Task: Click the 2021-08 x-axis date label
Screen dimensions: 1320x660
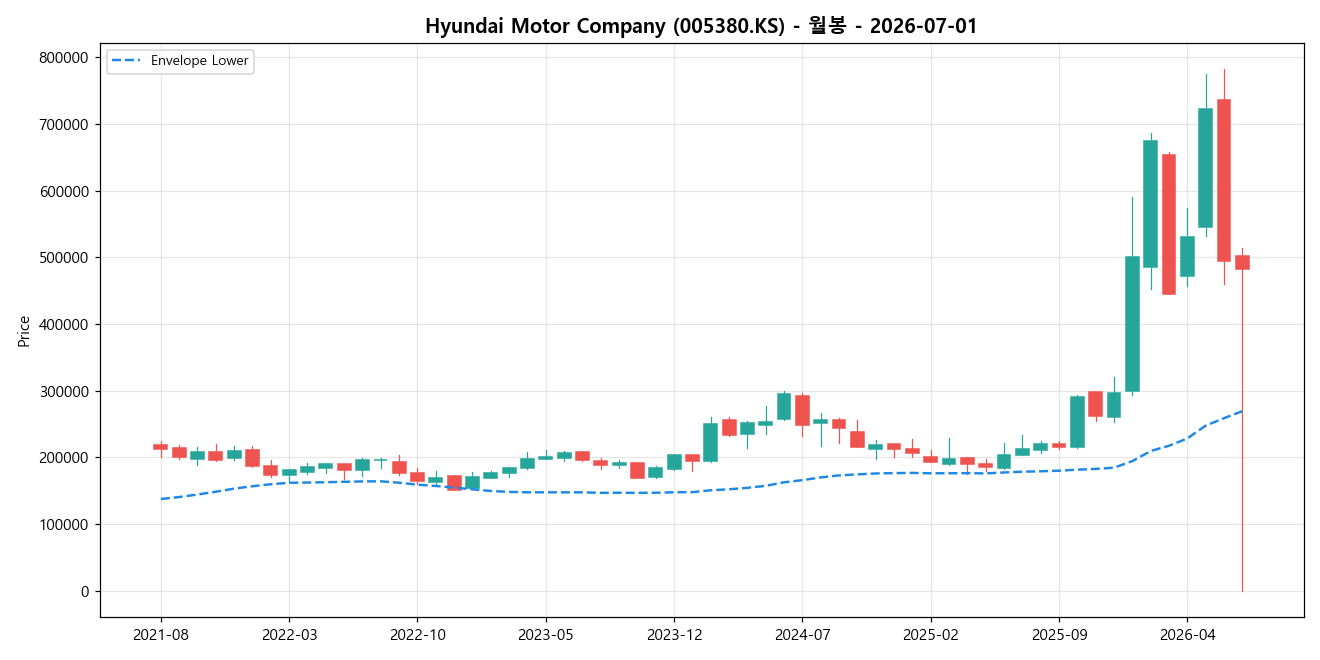Action: point(161,634)
